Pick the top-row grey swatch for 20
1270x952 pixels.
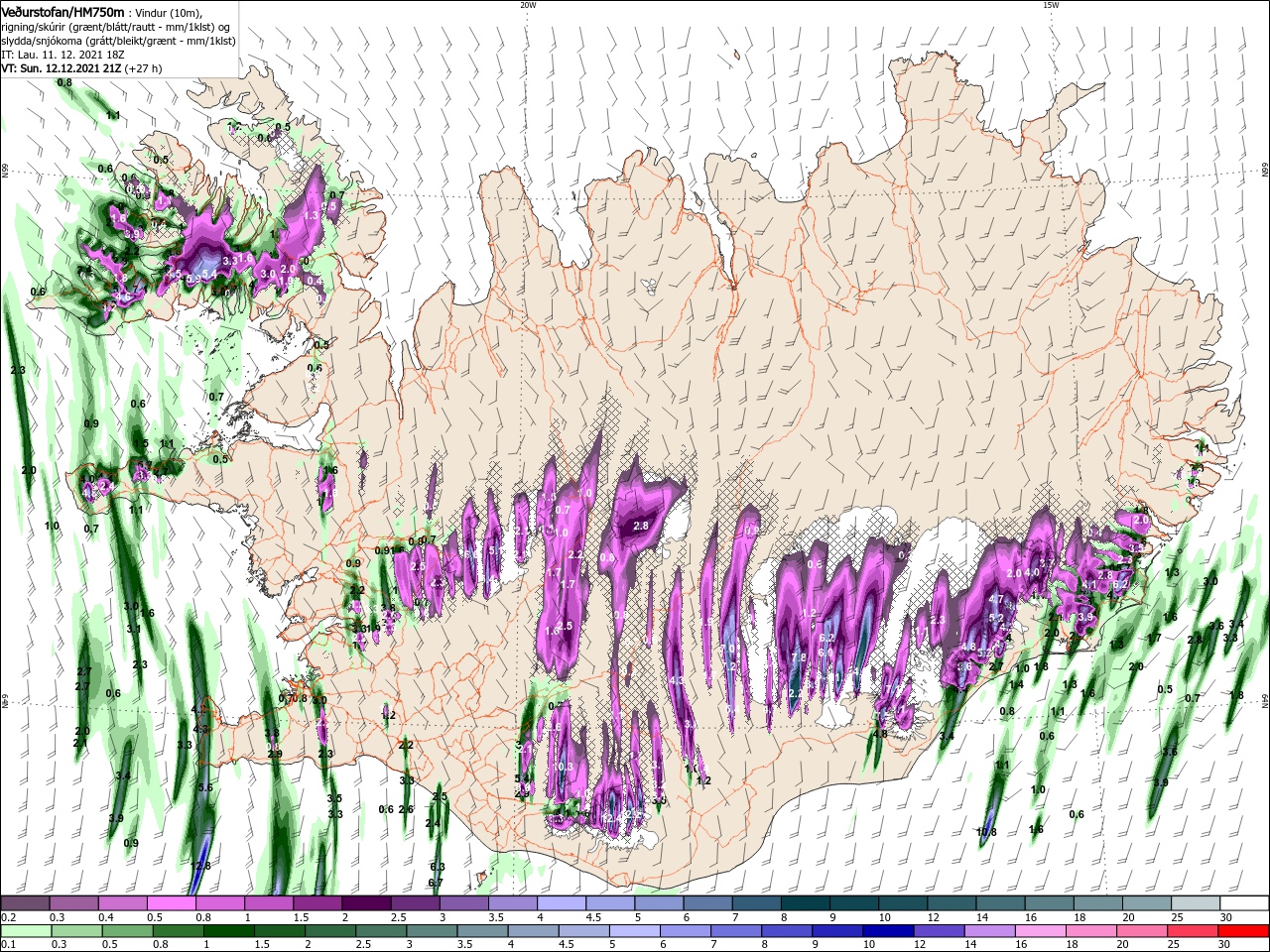tap(1148, 903)
